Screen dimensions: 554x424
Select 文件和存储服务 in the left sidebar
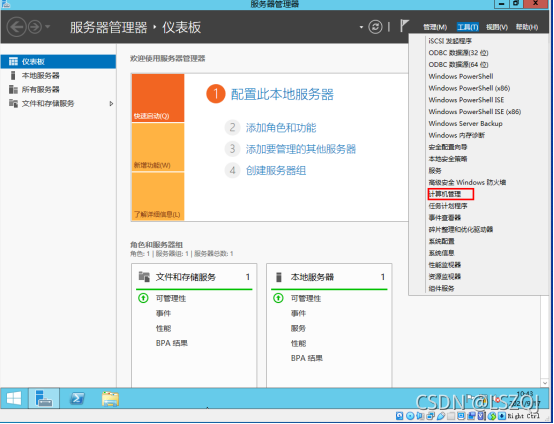58,104
